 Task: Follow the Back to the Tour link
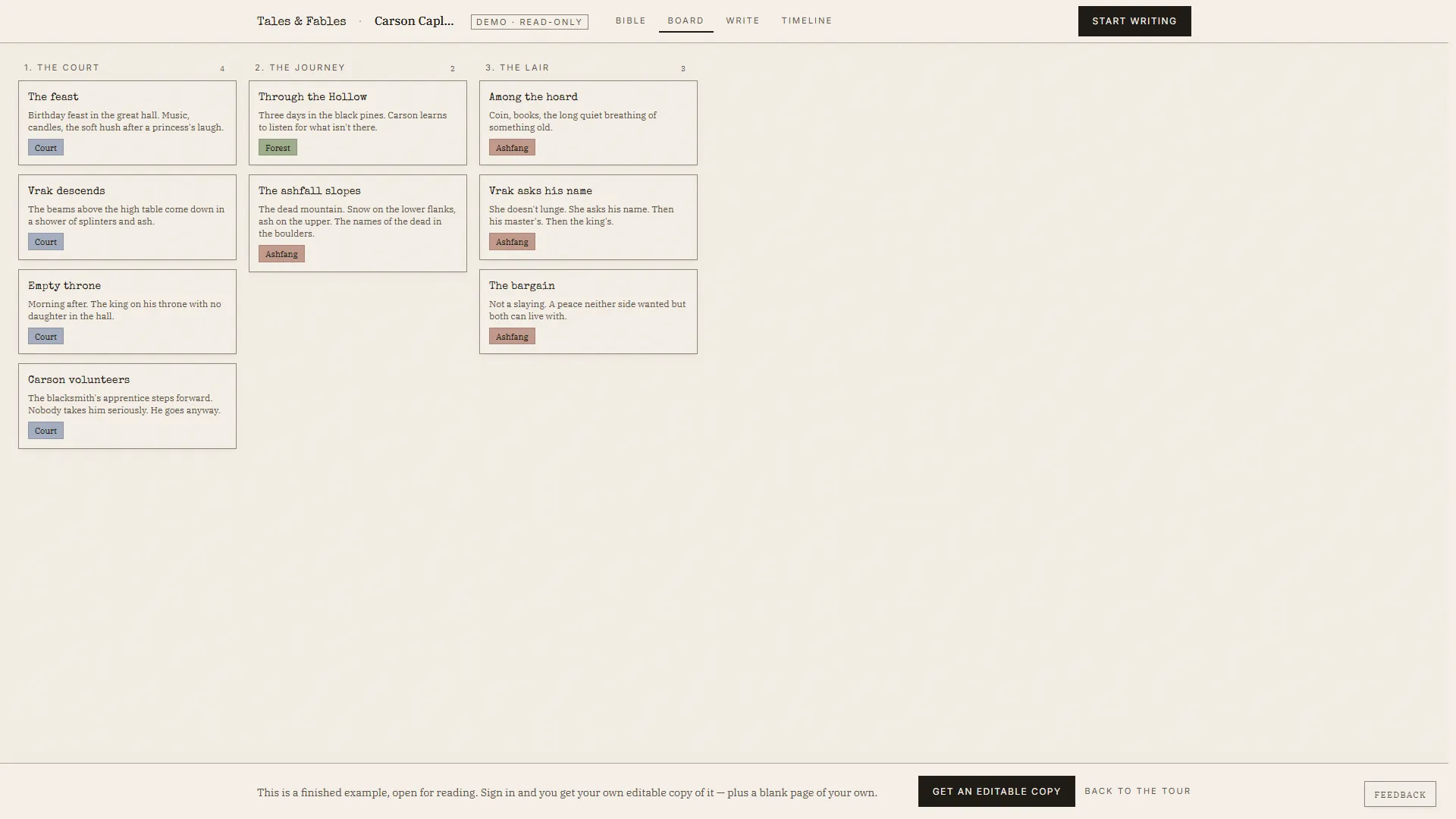click(1137, 791)
